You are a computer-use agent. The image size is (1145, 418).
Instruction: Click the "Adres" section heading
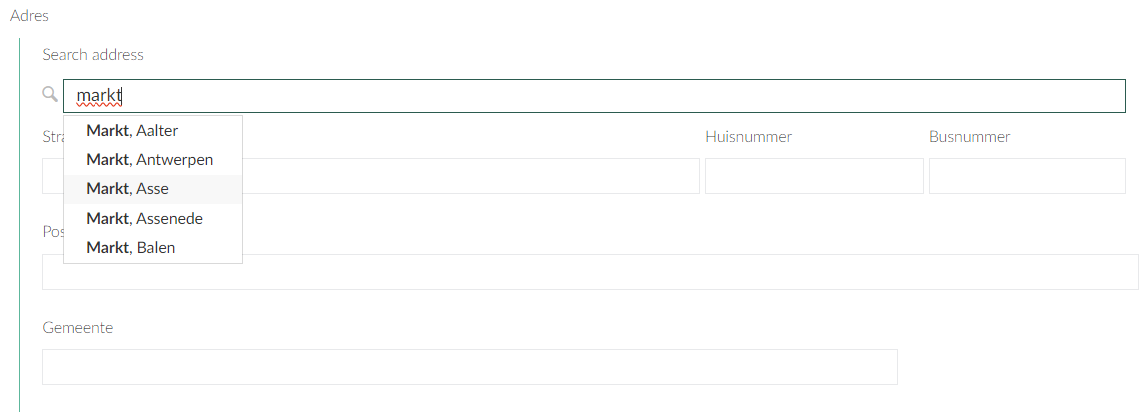click(29, 16)
